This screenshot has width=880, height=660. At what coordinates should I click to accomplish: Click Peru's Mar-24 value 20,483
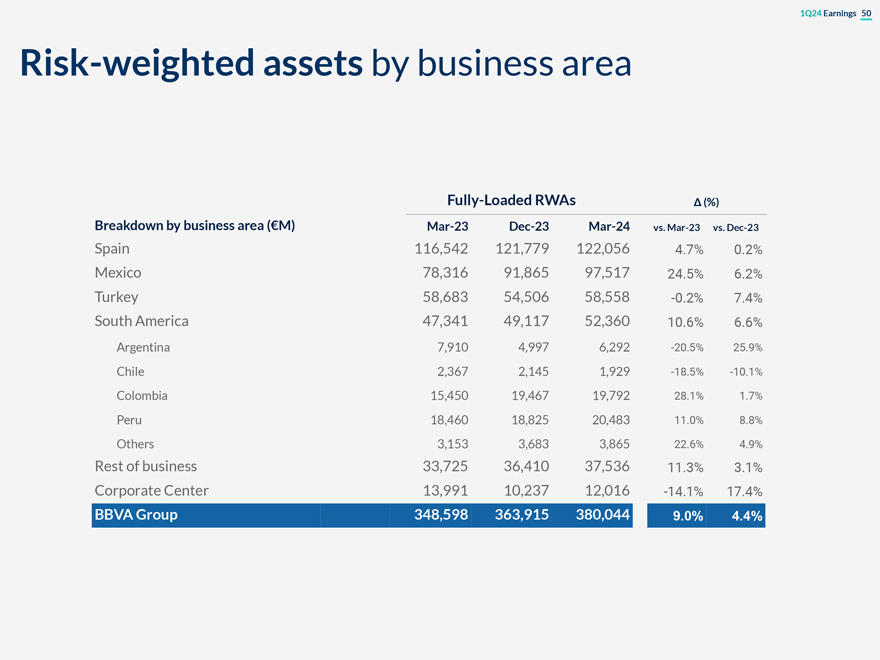tap(611, 420)
